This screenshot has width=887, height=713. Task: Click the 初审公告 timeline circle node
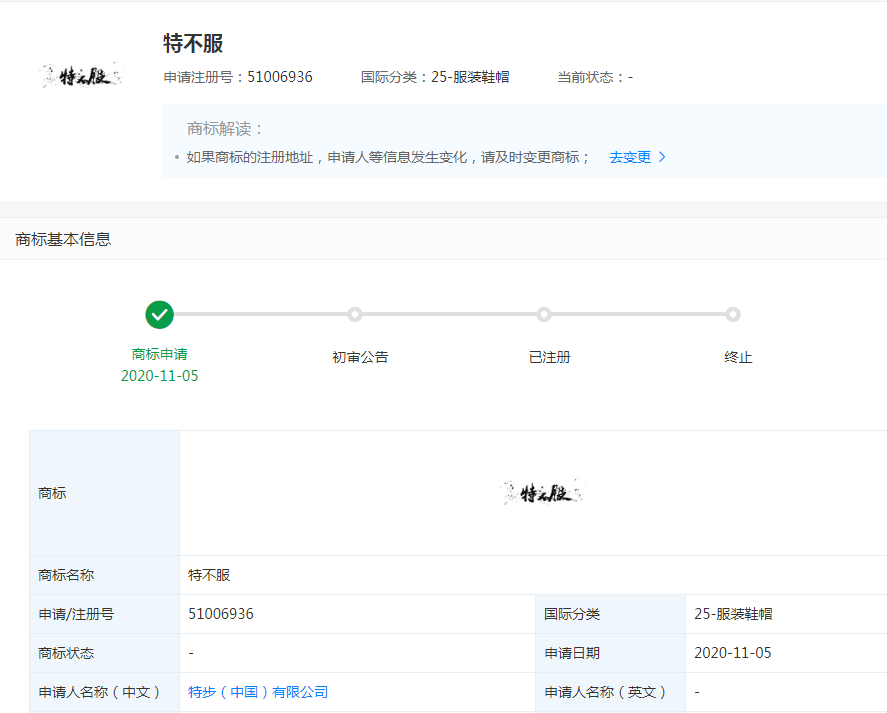[x=355, y=314]
